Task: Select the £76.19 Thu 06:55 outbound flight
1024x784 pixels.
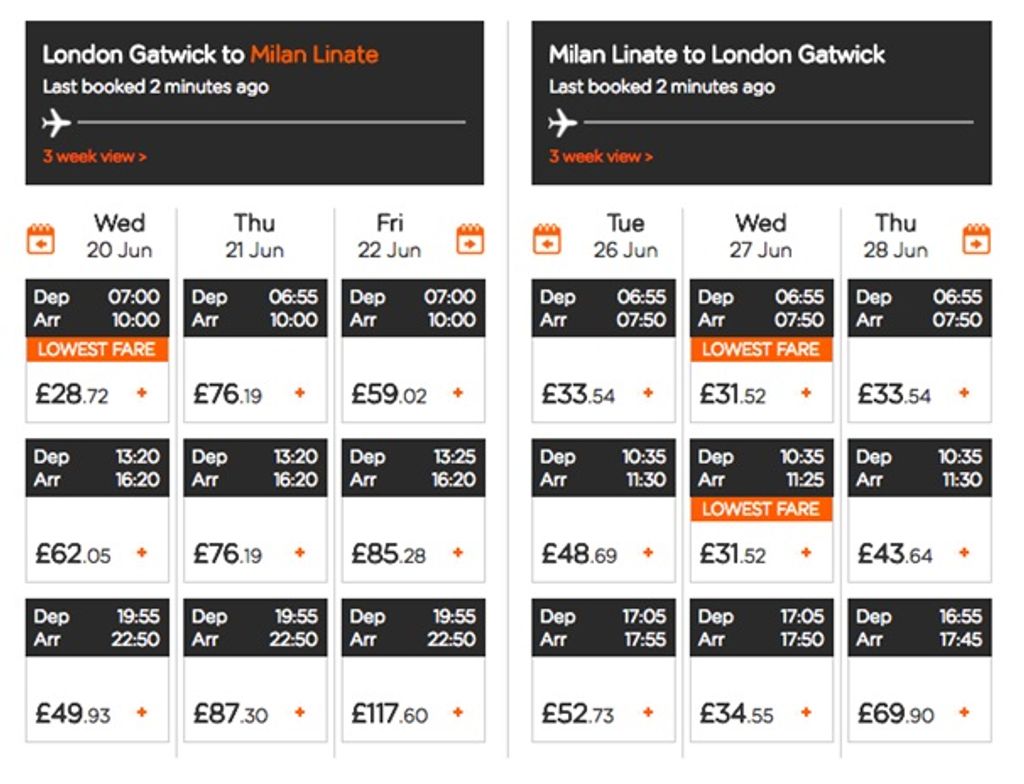Action: 255,351
